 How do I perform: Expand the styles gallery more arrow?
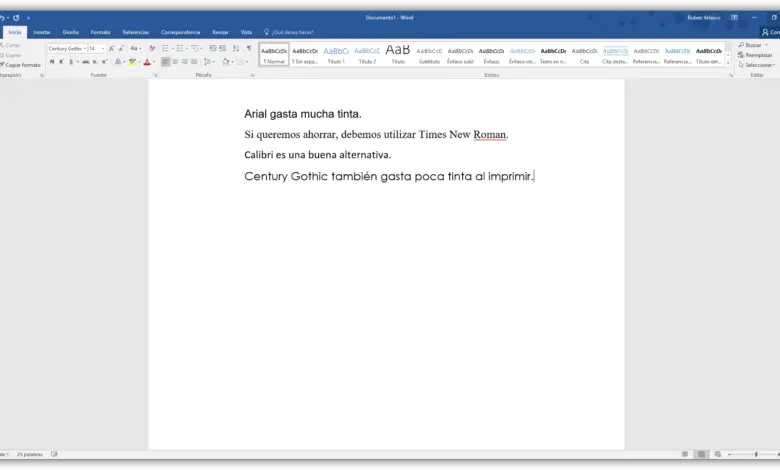pyautogui.click(x=728, y=63)
